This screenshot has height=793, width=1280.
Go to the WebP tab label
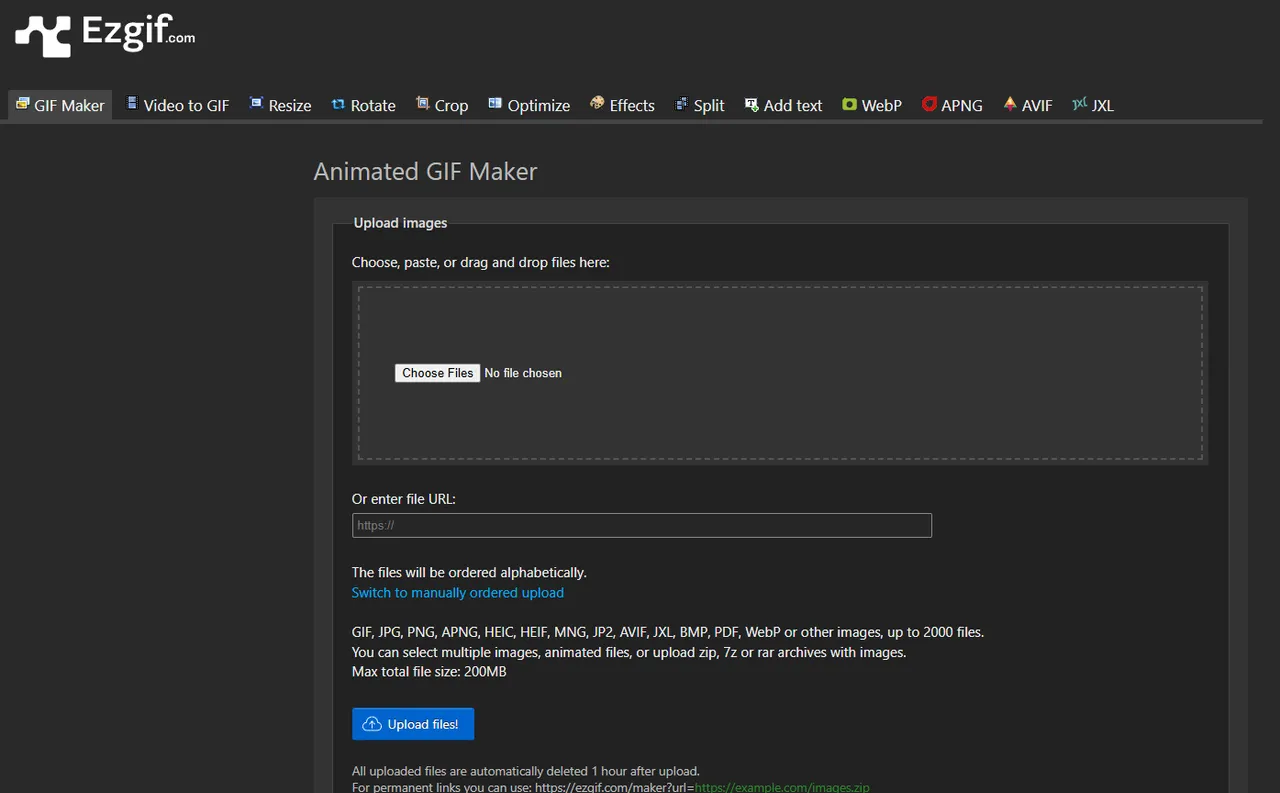[x=882, y=105]
